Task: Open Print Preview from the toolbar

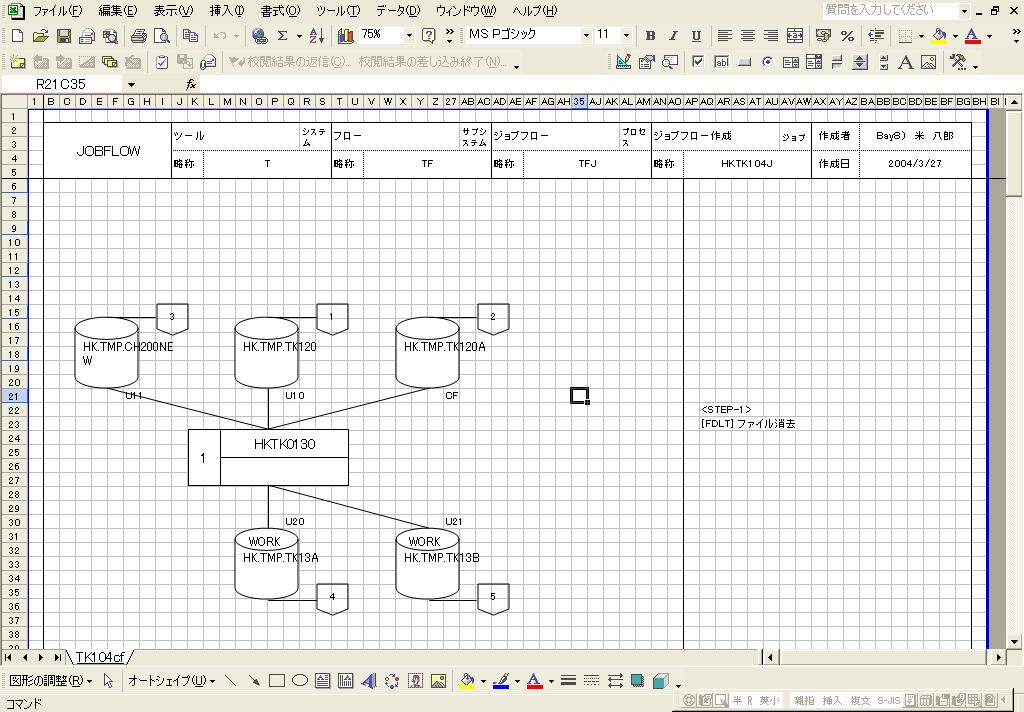Action: (x=161, y=35)
